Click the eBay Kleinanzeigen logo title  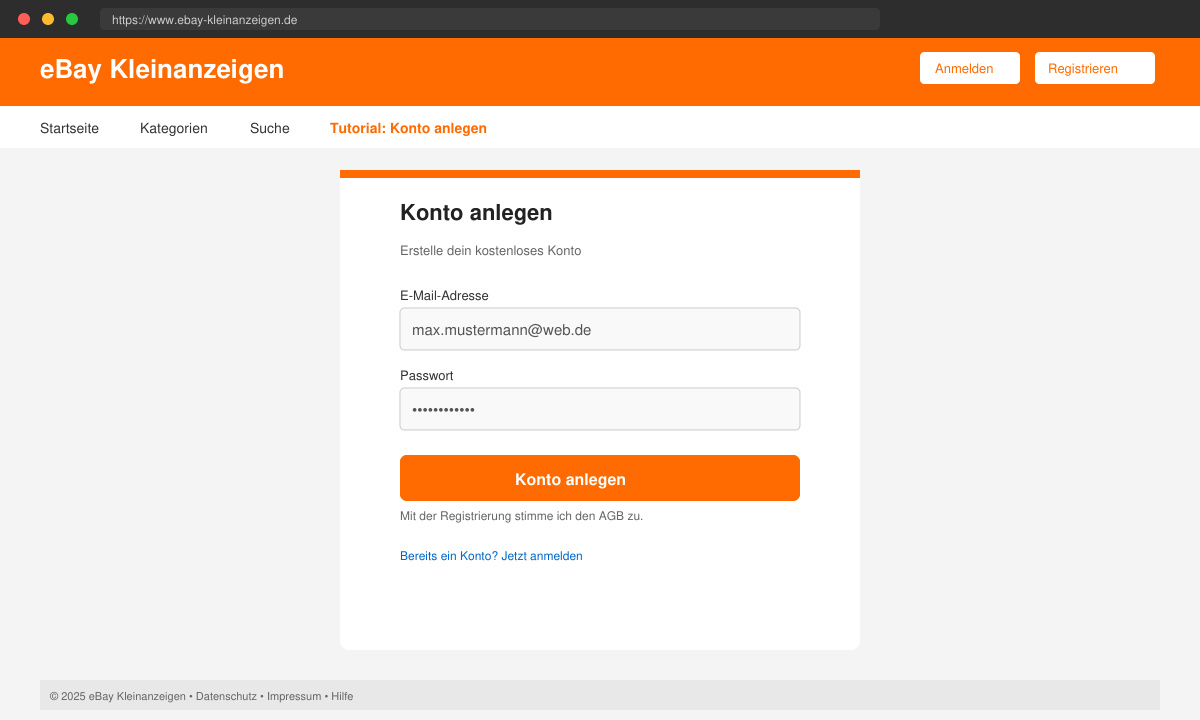[162, 69]
